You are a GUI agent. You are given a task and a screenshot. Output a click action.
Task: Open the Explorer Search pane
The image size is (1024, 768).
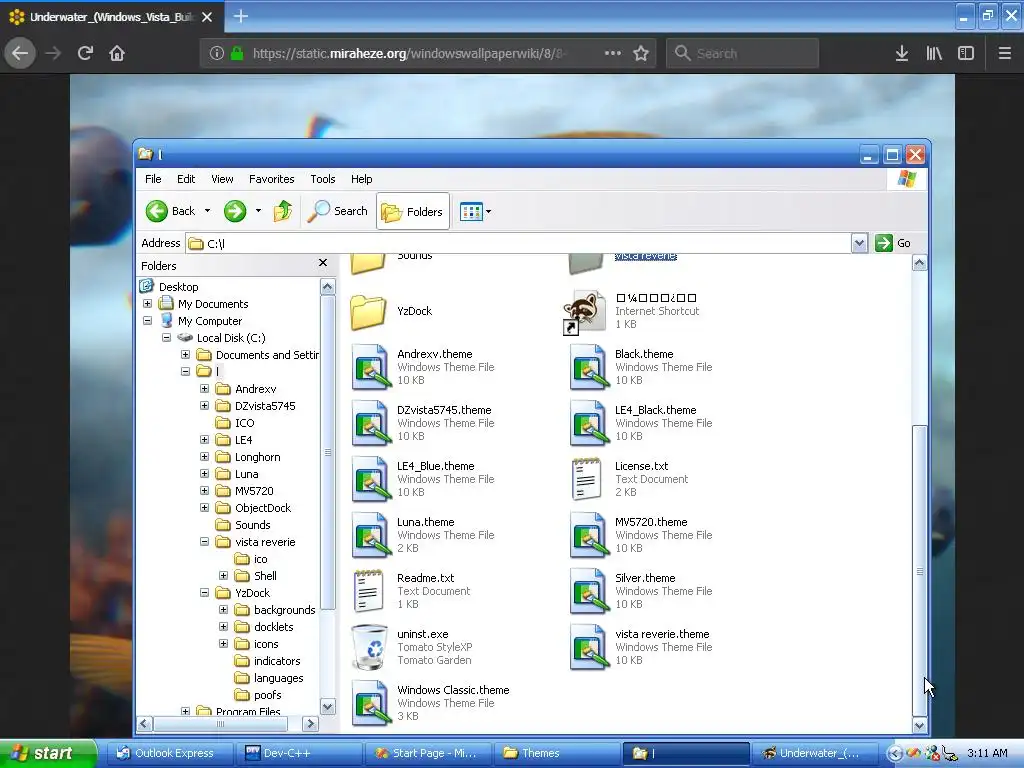(338, 211)
